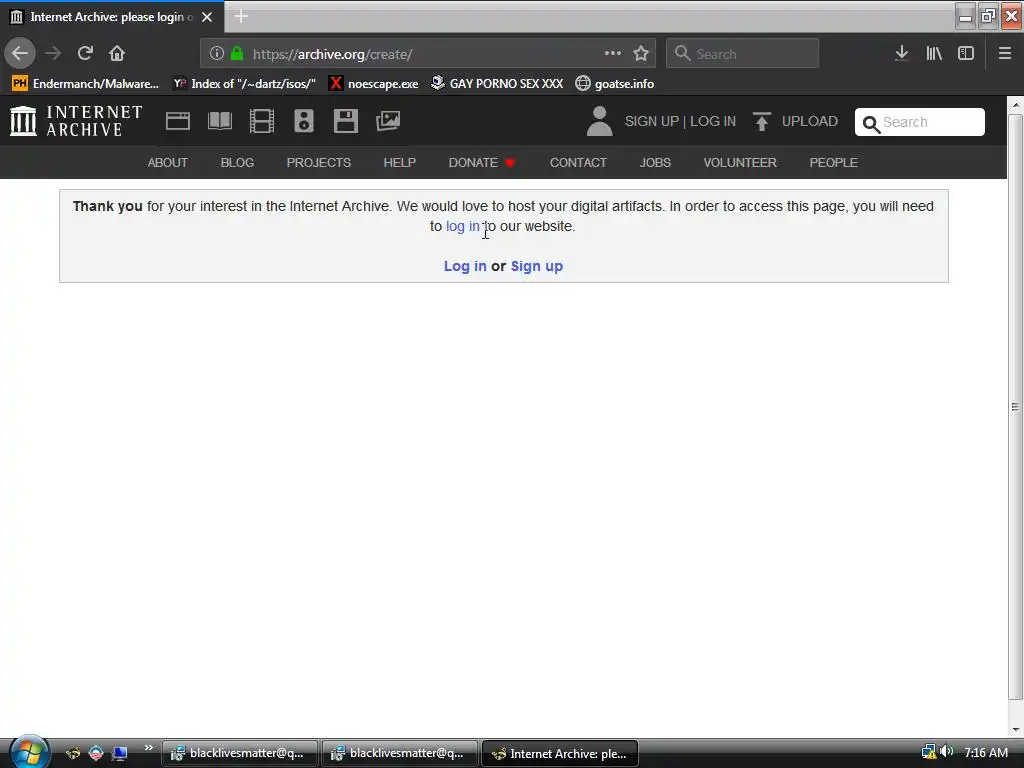
Task: Open the Downloads arrow panel
Action: click(x=901, y=54)
